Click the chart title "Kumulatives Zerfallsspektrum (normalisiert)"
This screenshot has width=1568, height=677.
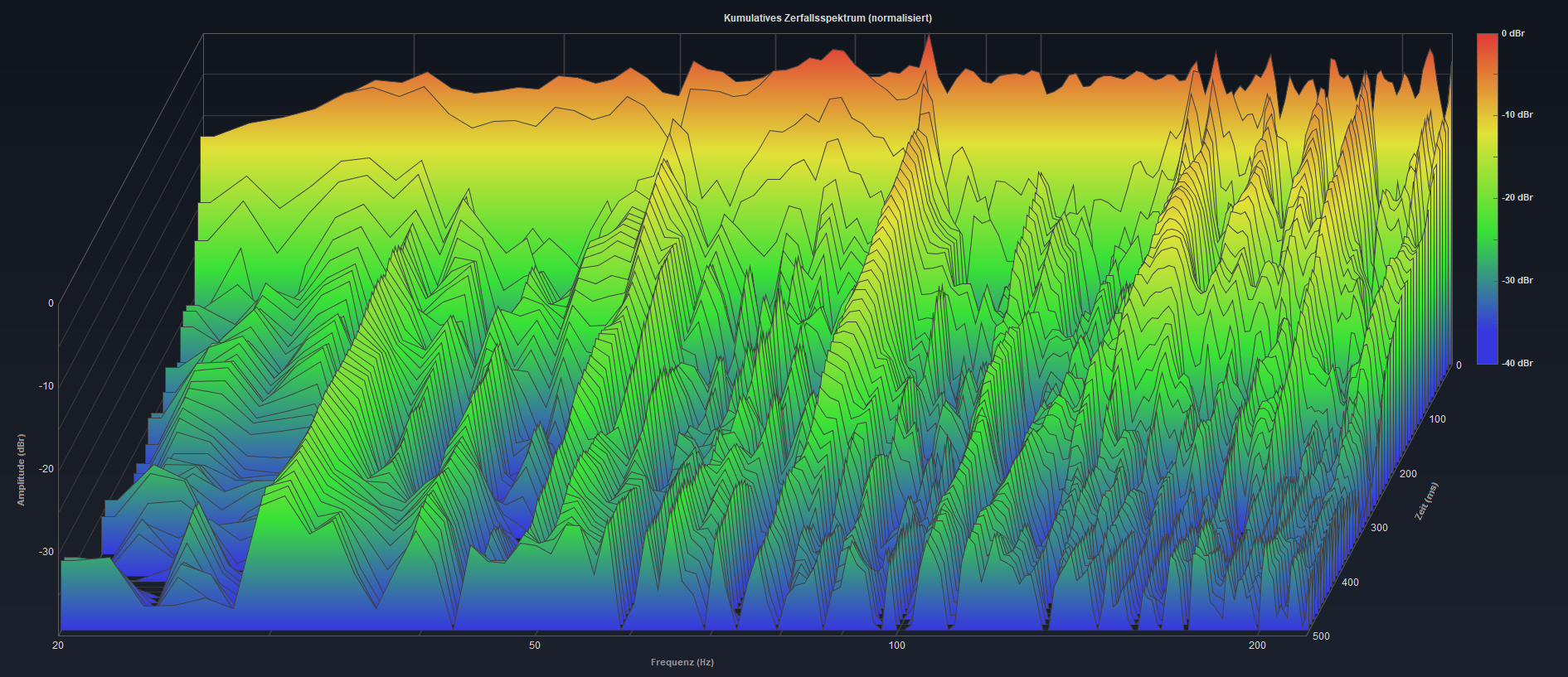(x=828, y=18)
